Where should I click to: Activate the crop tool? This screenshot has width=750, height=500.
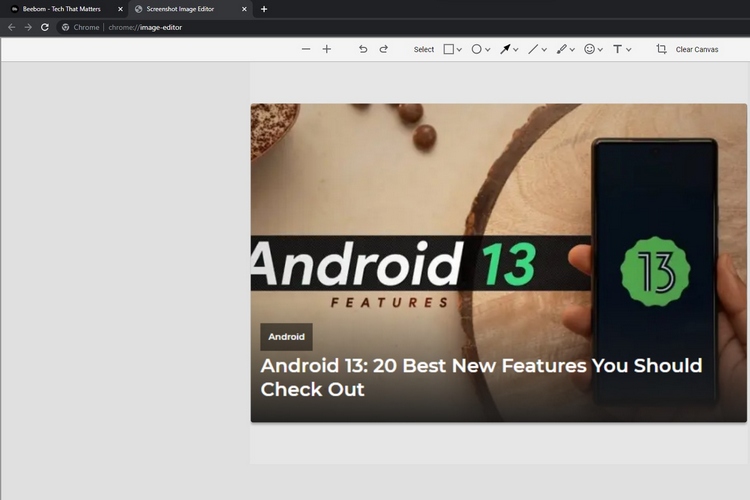[661, 49]
